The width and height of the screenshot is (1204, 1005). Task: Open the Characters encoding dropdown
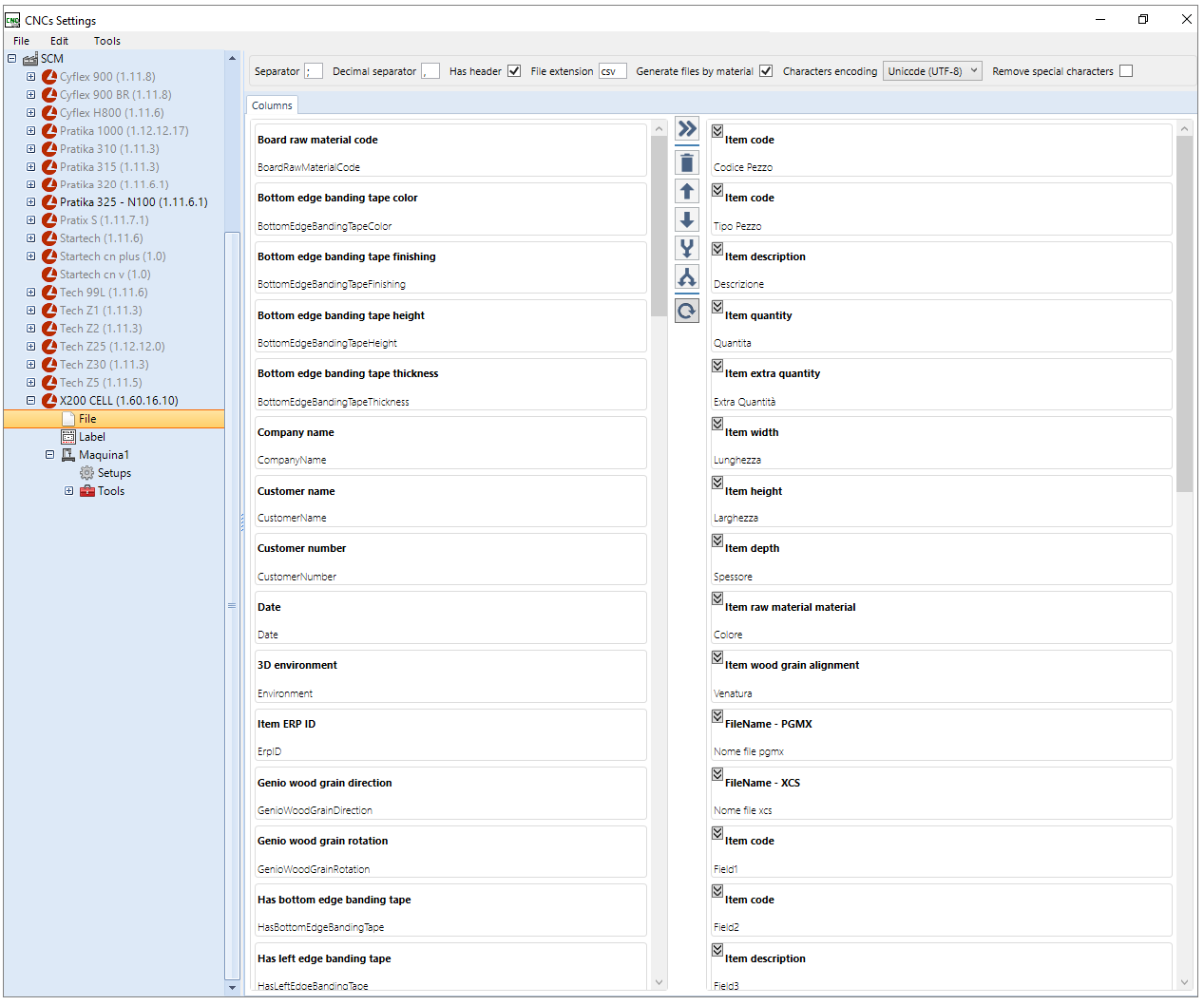click(x=932, y=71)
